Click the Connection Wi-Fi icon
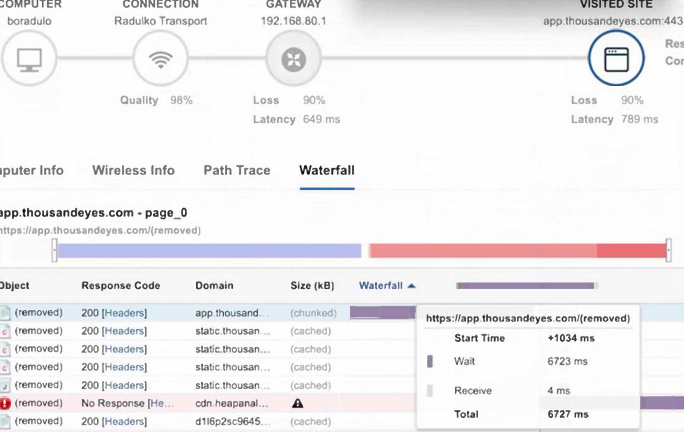This screenshot has height=432, width=684. [x=161, y=59]
